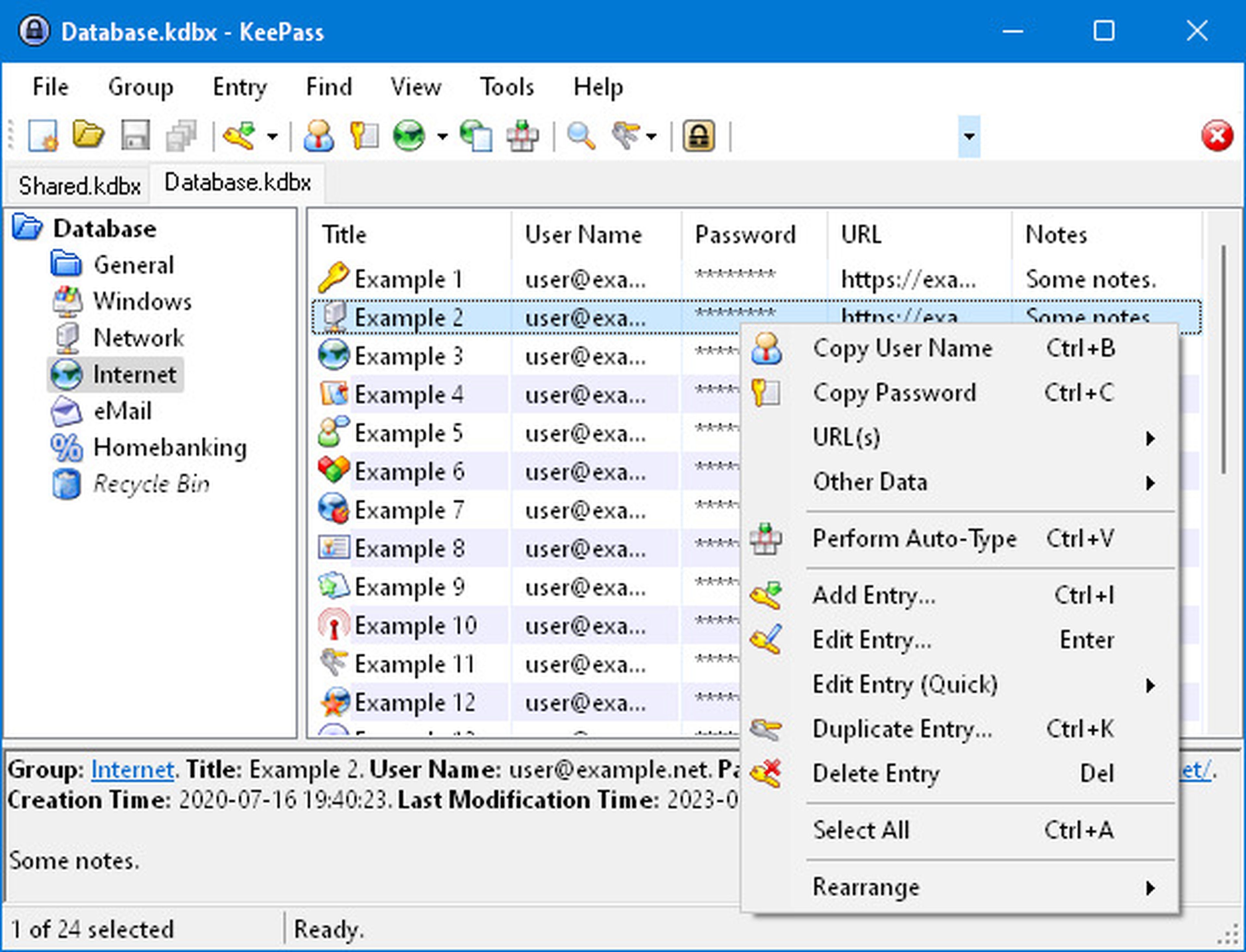Choose Copy Password from context menu

click(894, 393)
